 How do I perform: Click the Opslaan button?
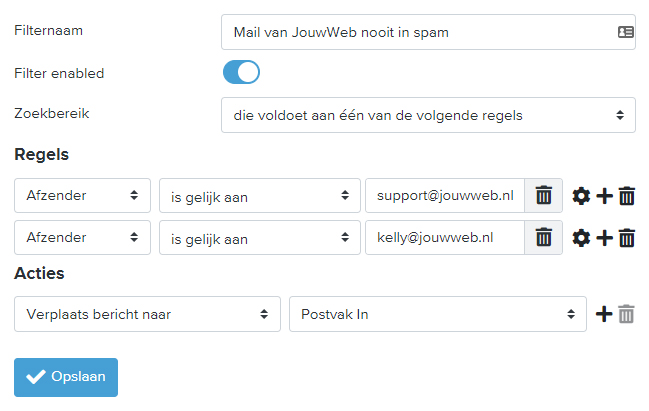[x=66, y=377]
